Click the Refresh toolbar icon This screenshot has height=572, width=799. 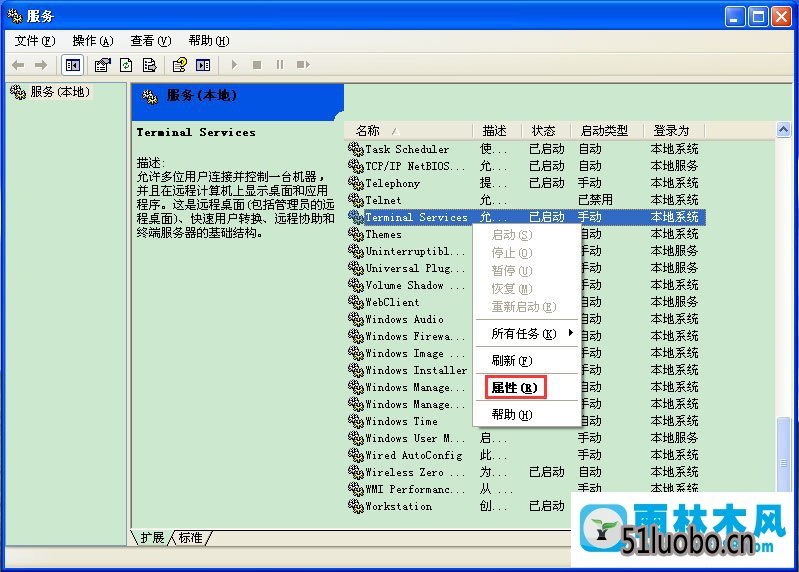pos(126,65)
